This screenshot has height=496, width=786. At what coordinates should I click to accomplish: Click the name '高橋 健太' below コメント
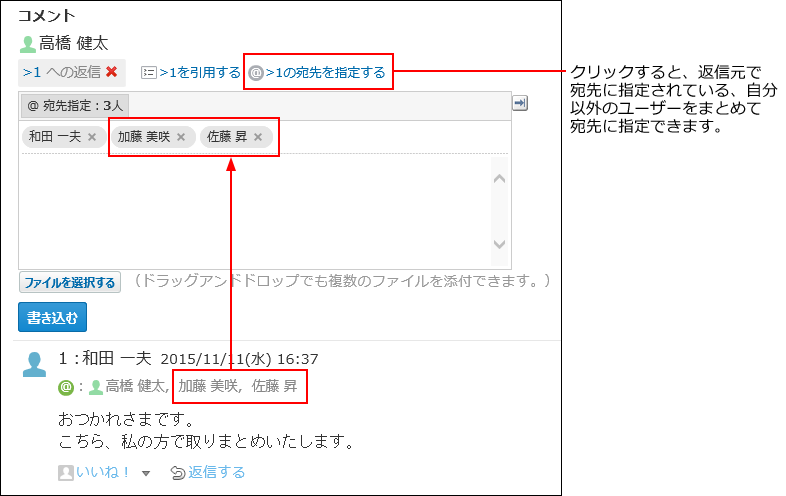[x=74, y=43]
